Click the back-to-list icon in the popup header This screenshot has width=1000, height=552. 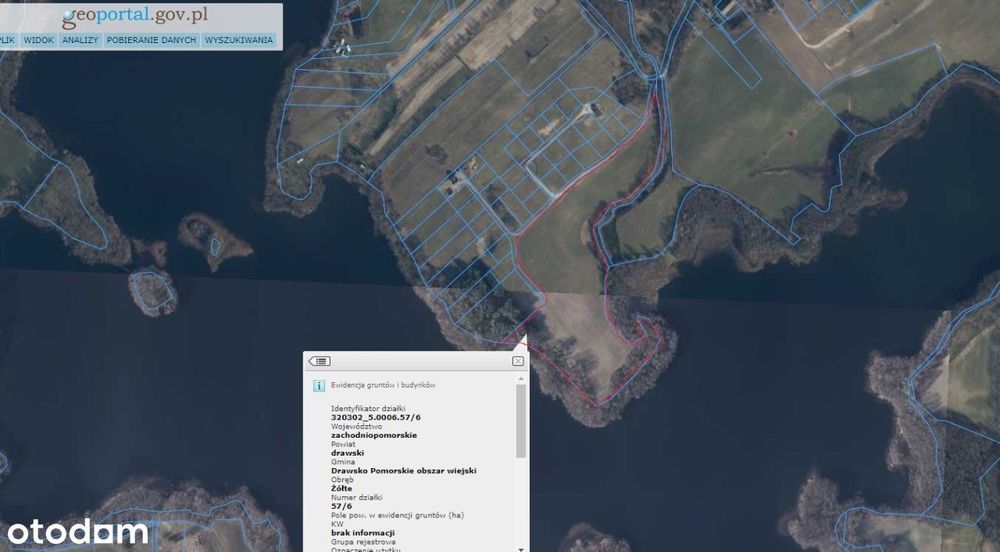(x=320, y=361)
